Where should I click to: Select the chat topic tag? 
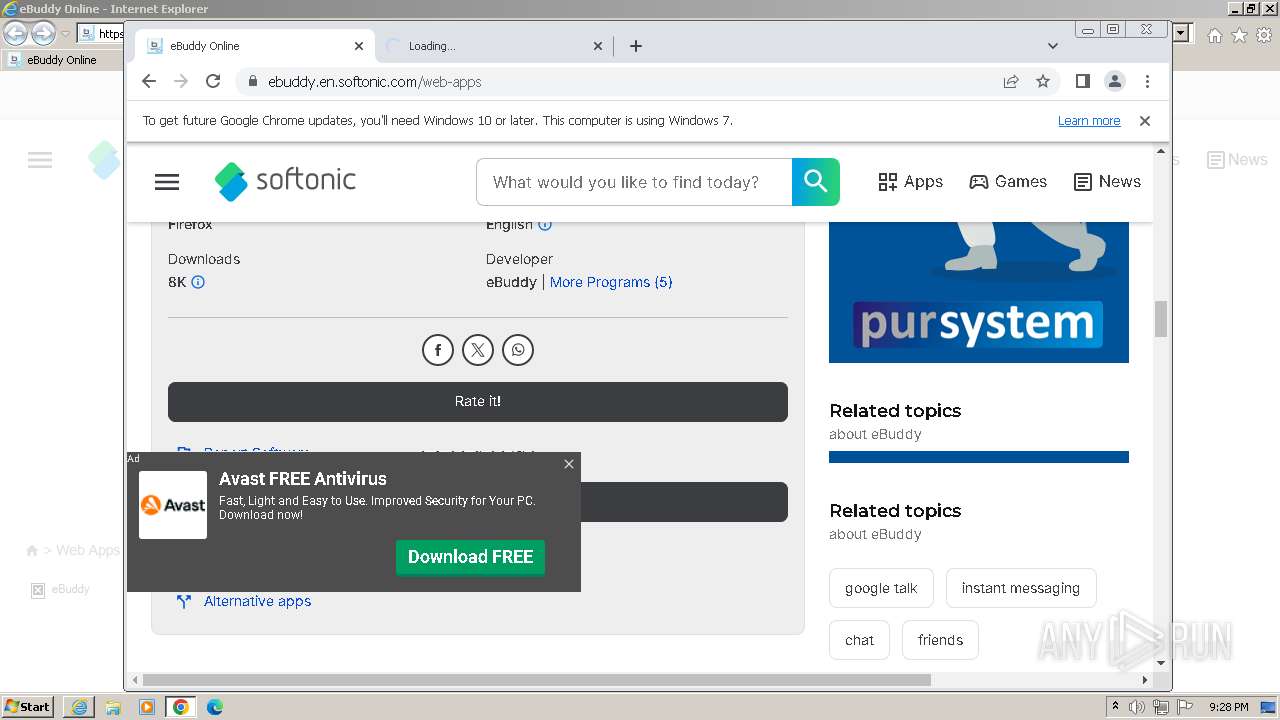click(x=859, y=640)
